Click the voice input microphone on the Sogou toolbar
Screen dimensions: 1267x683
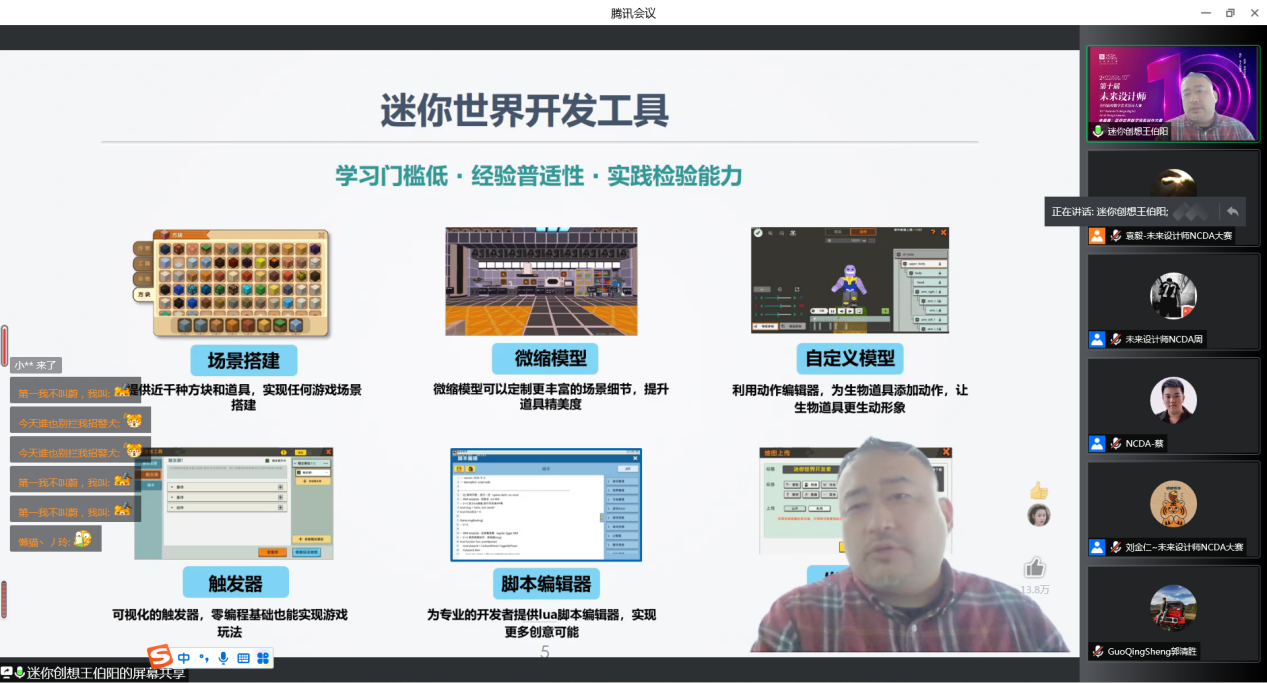click(x=223, y=658)
